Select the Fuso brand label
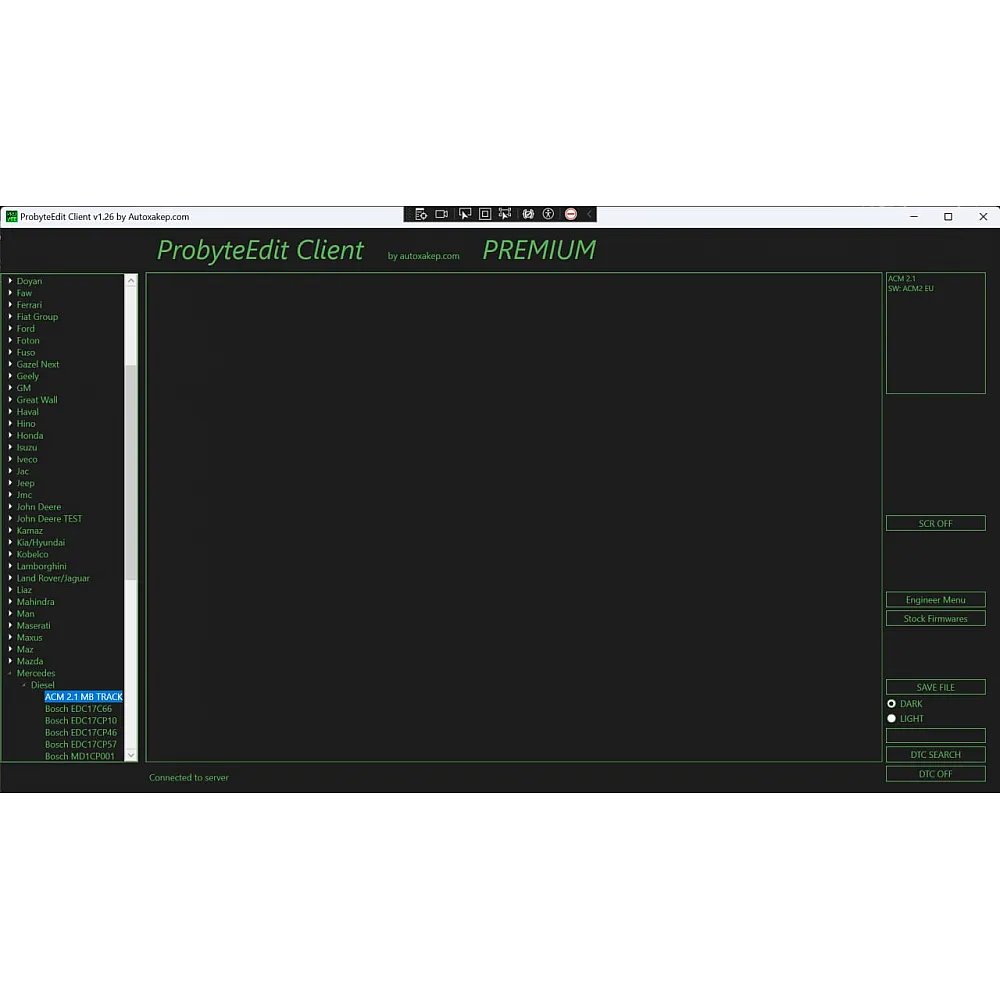 [26, 352]
